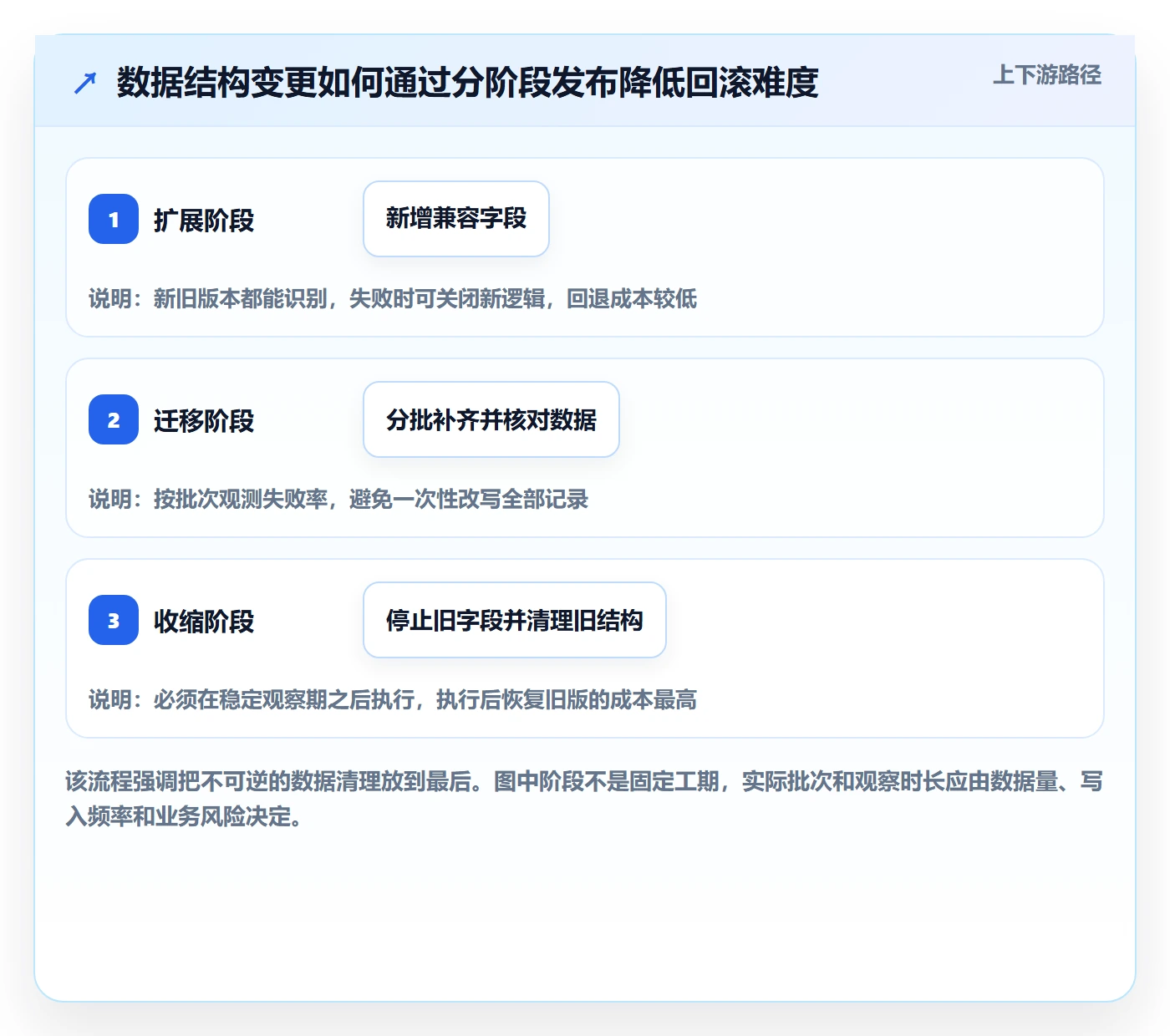Screen dimensions: 1170x1036
Task: Click the note starting 说明：按批次观测失败率
Action: pos(338,500)
